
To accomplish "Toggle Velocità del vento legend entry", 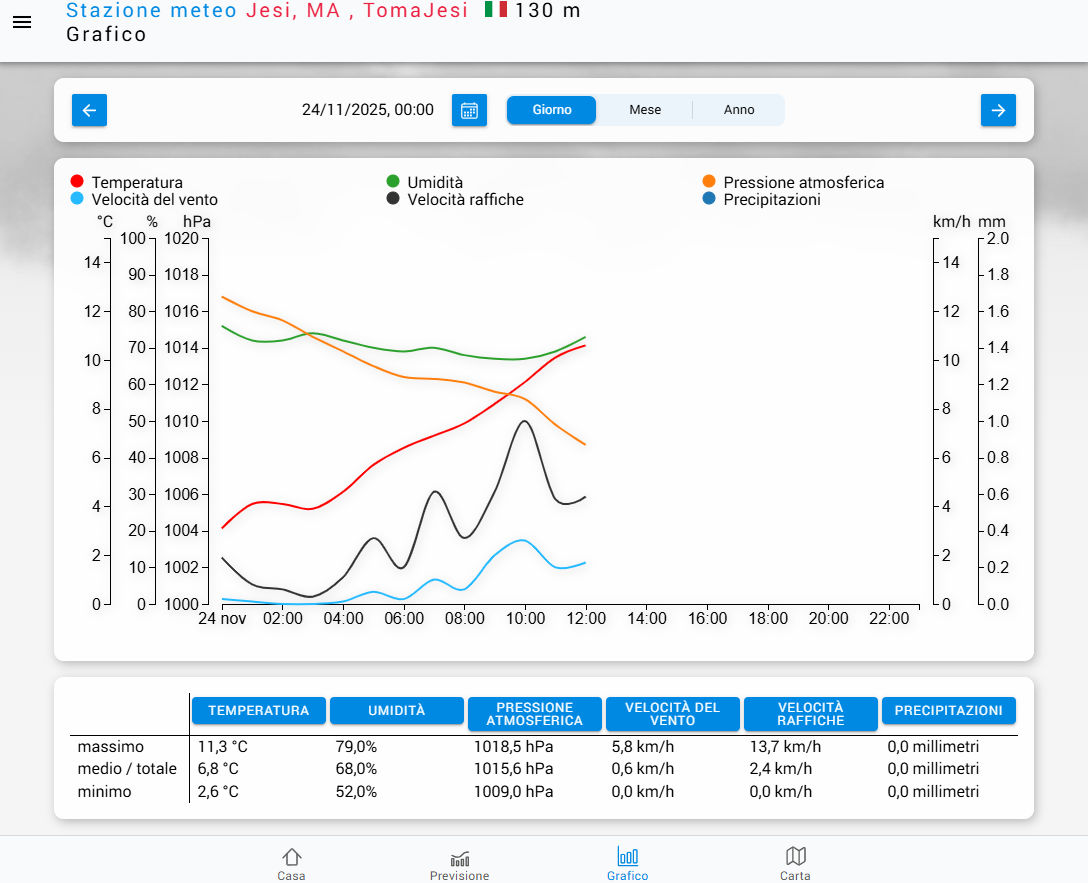I will click(154, 199).
